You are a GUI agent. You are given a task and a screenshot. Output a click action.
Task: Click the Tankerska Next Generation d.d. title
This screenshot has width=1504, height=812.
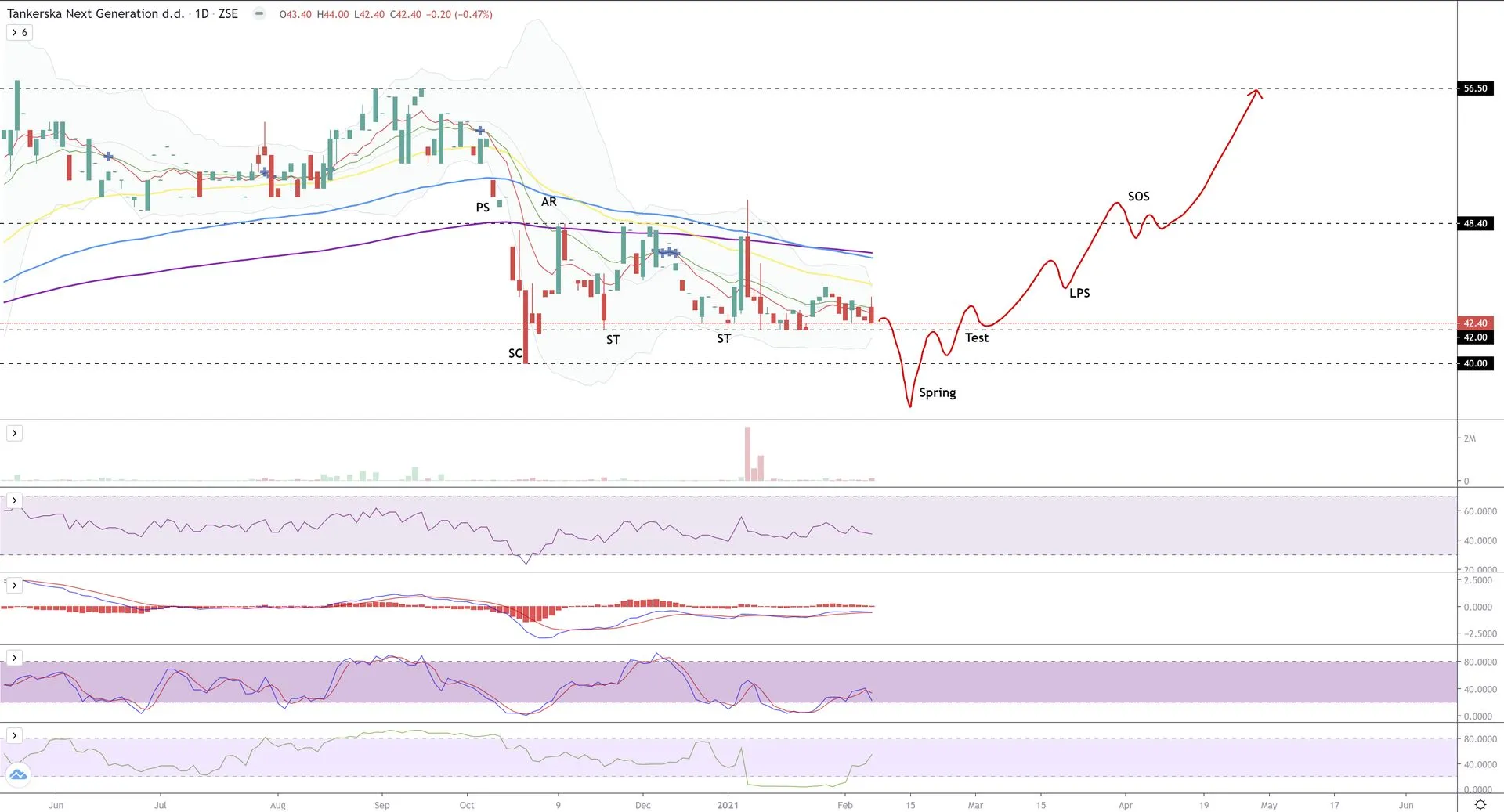click(96, 13)
